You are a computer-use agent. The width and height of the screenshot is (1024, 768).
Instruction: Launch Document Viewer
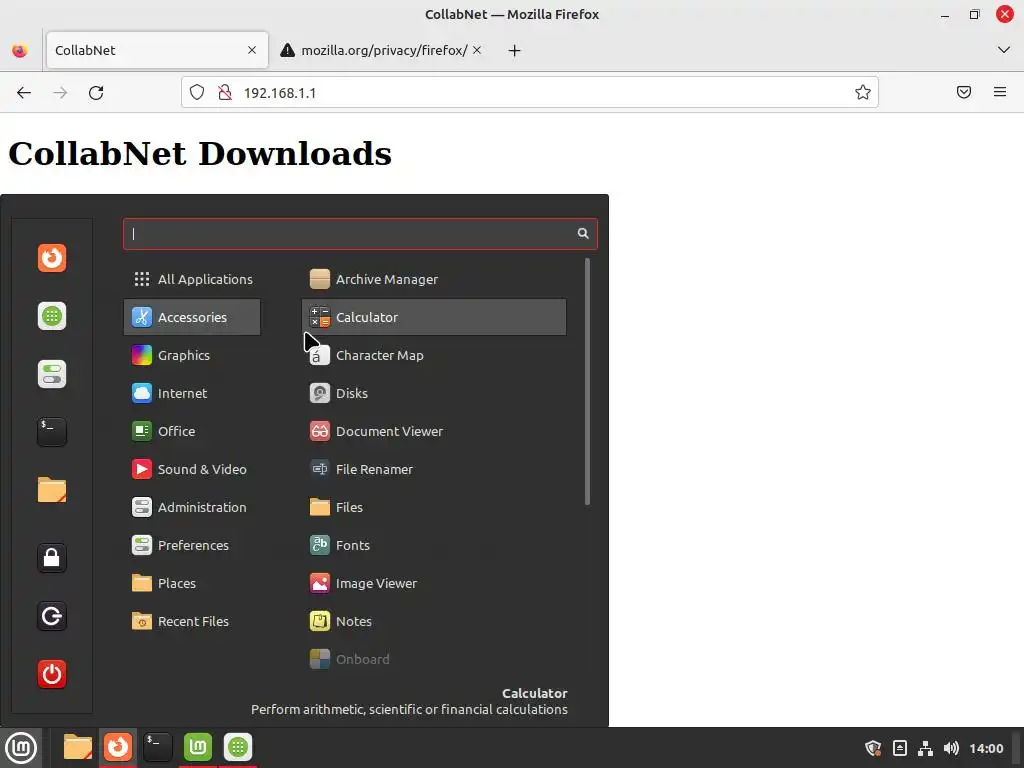click(434, 431)
